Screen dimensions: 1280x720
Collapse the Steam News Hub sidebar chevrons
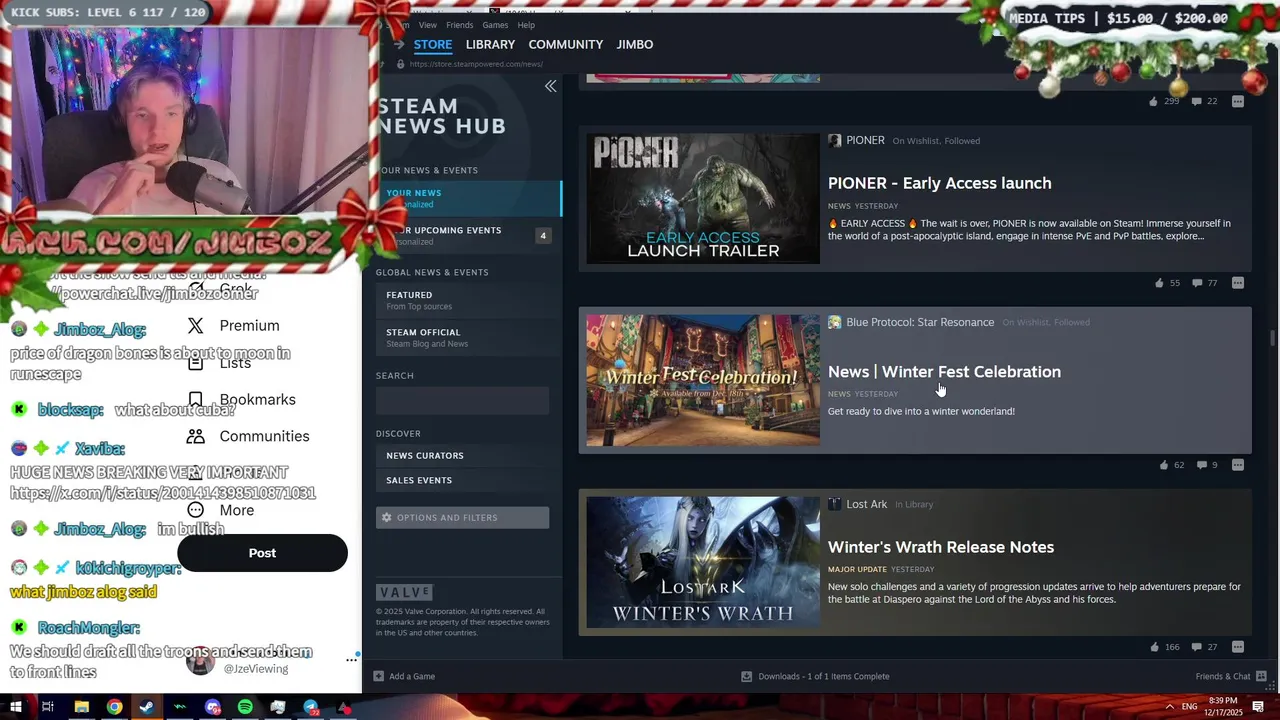click(550, 87)
